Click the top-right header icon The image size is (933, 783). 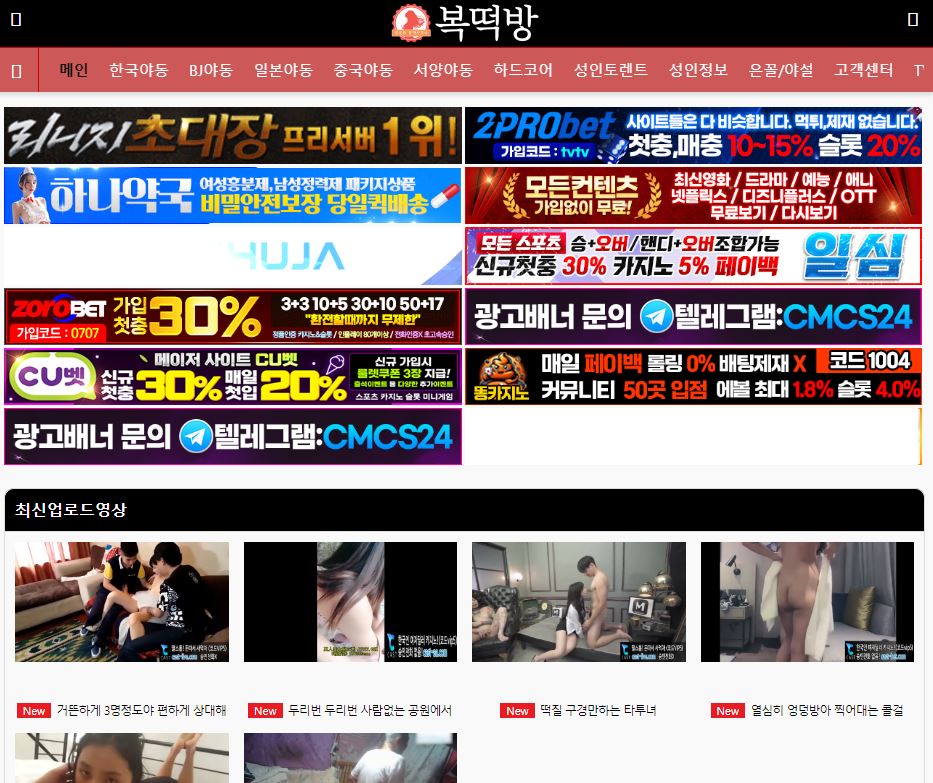click(913, 20)
